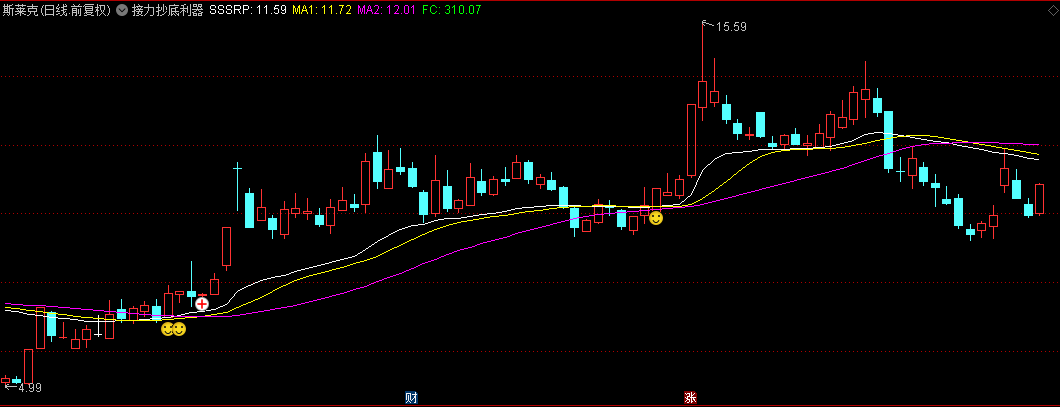1060x407 pixels.
Task: Click the green FC: 310.07 value
Action: click(452, 11)
